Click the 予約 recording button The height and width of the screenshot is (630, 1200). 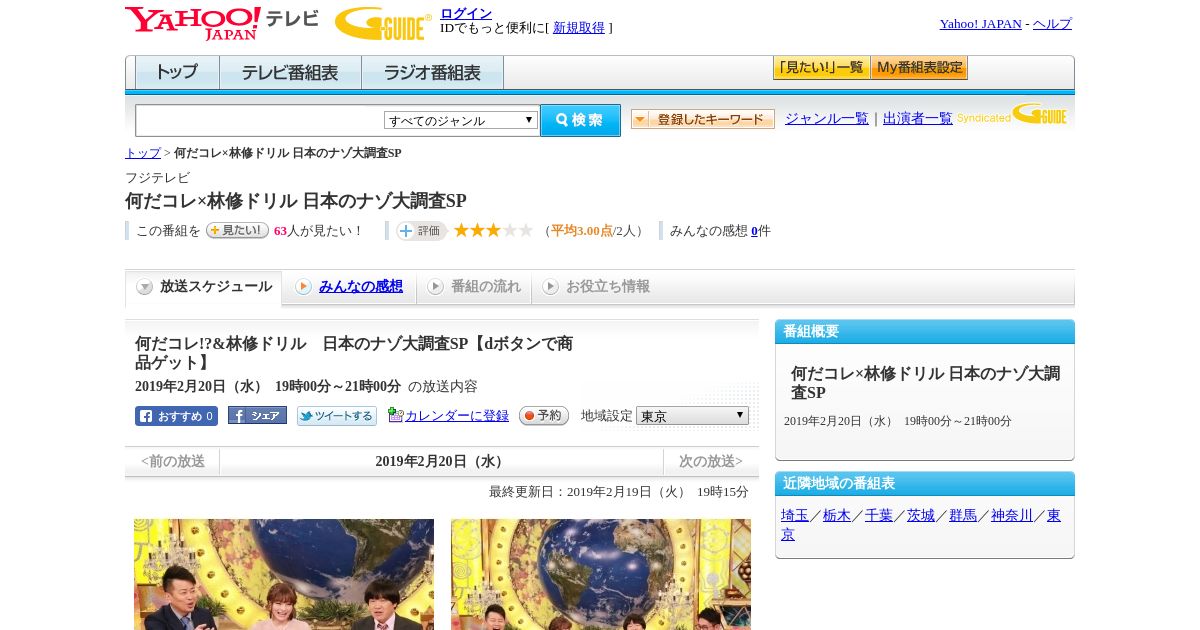point(544,416)
